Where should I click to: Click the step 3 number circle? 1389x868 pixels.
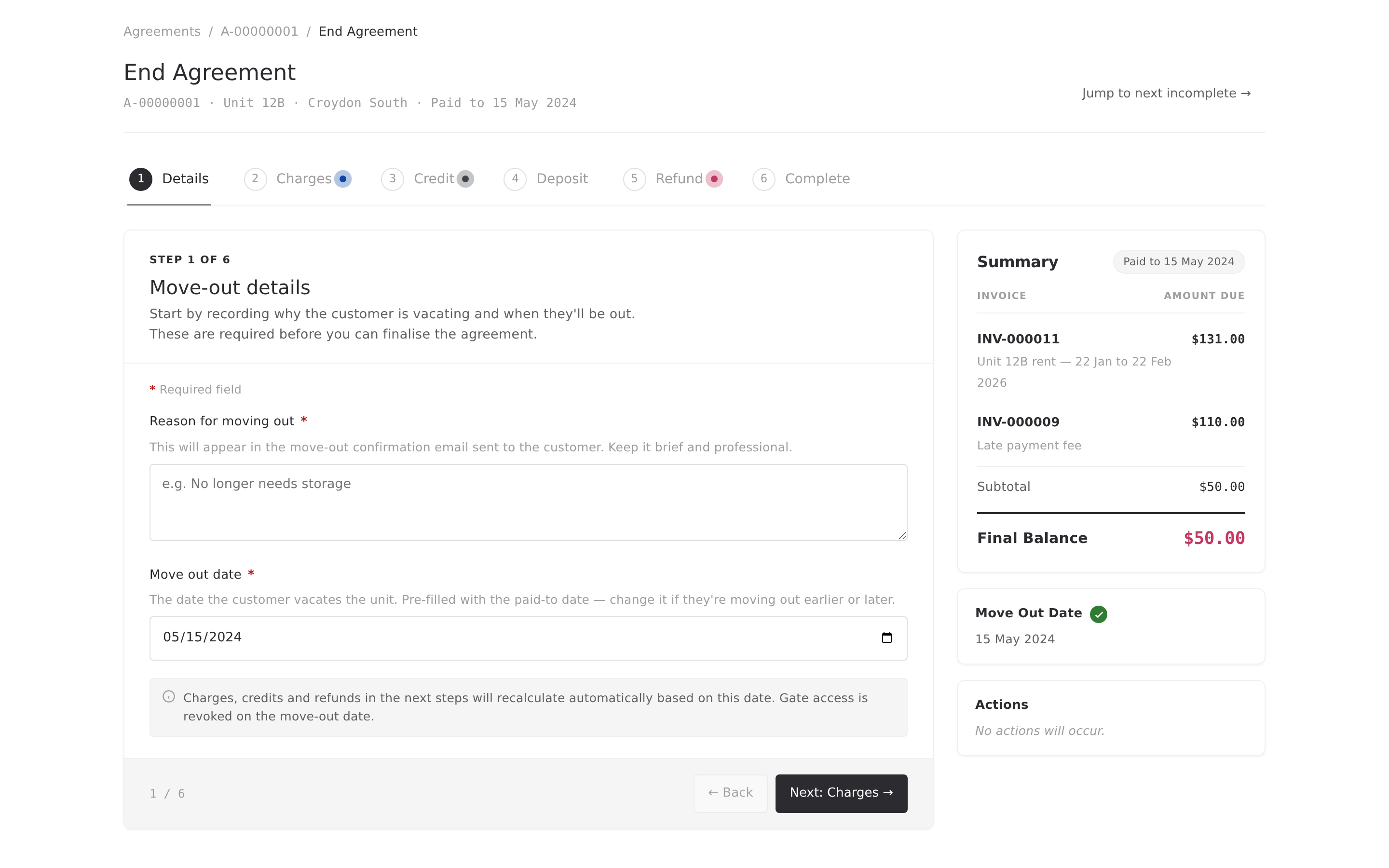coord(393,179)
